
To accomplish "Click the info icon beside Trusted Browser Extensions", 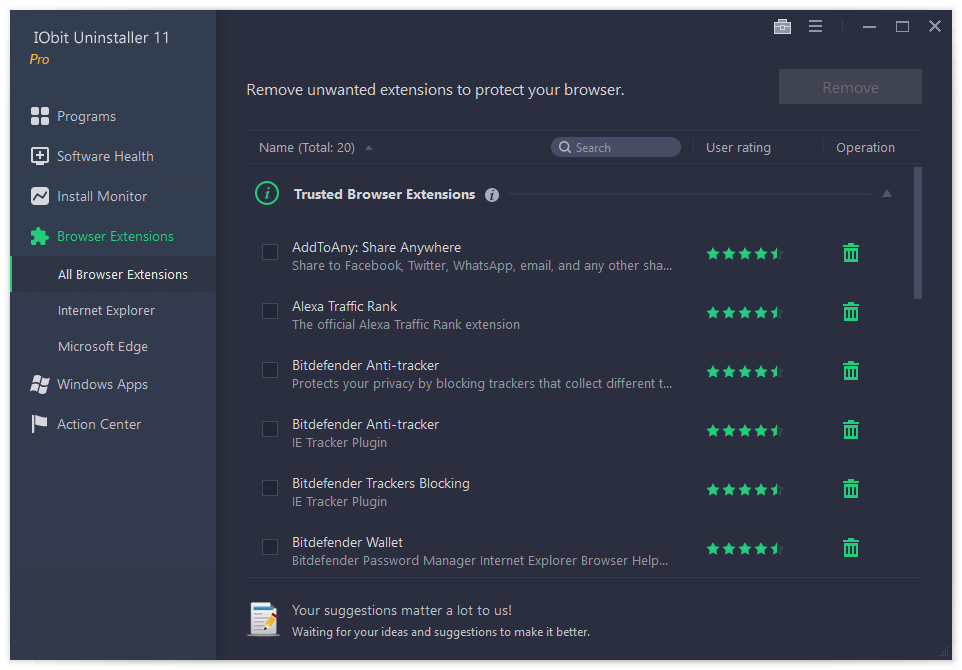I will 491,195.
